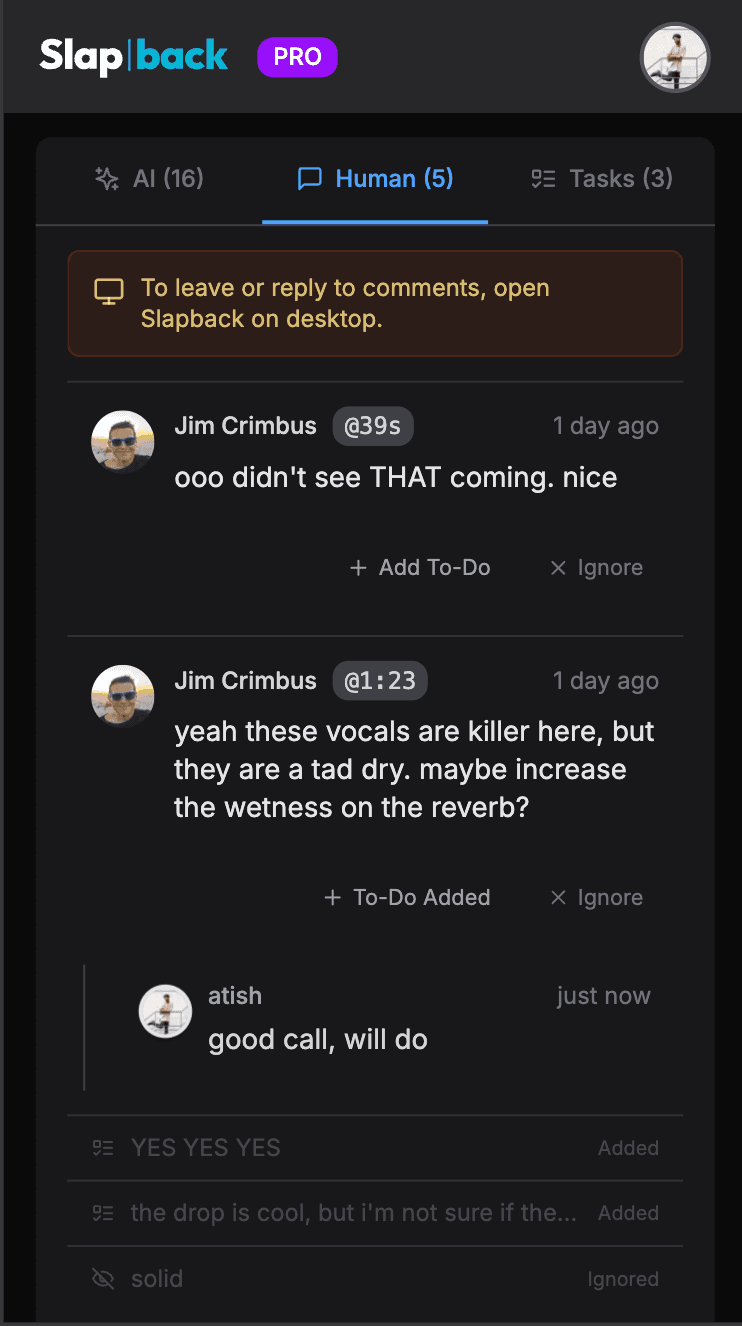Click the sparkle icon on the AI tab
The height and width of the screenshot is (1326, 742).
(x=105, y=178)
